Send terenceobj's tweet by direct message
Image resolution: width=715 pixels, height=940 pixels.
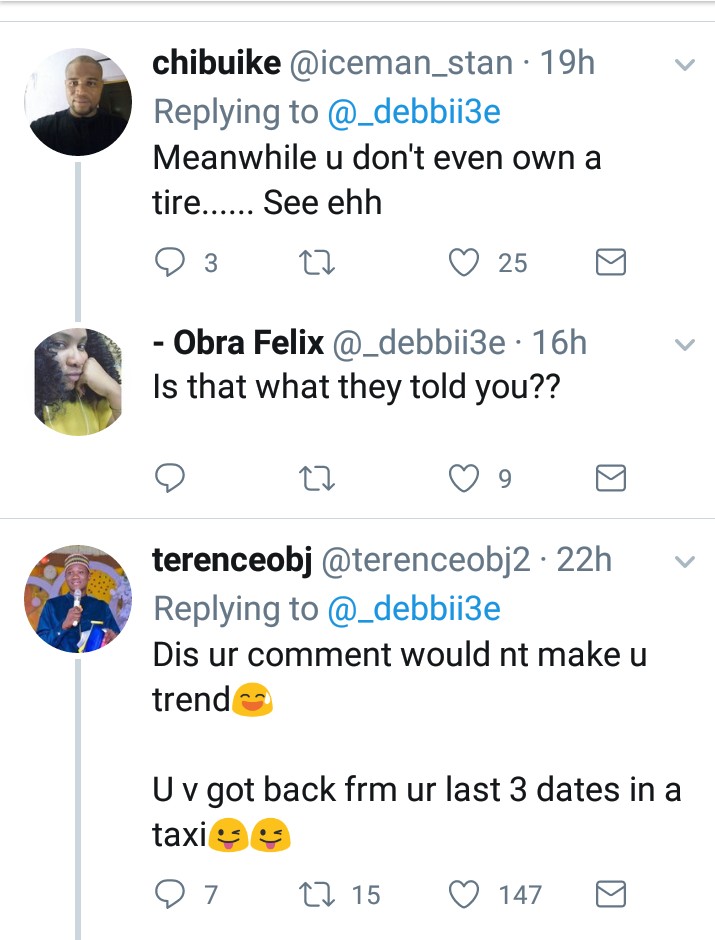click(610, 894)
